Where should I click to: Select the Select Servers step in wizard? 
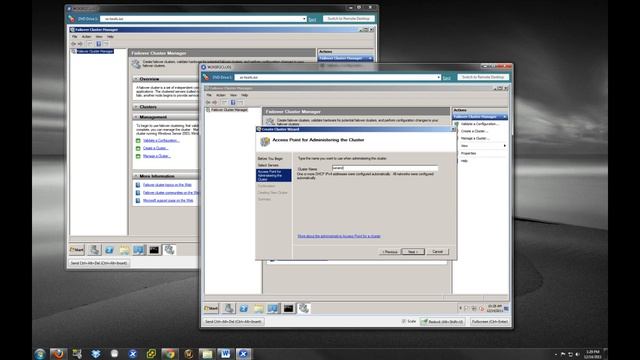[268, 165]
